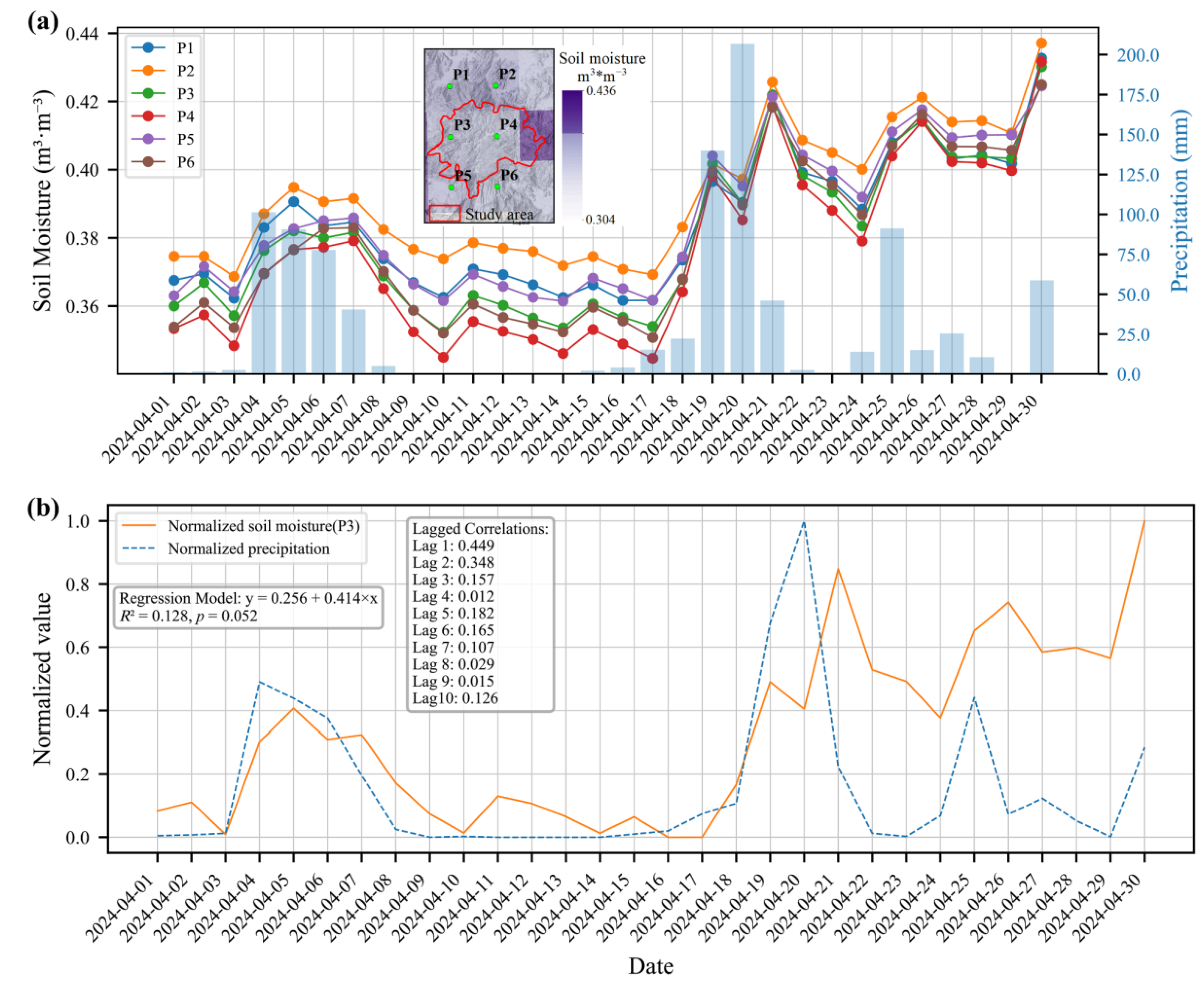Click the 0.36 tick on soil moisture axis
This screenshot has width=1204, height=990.
click(x=82, y=306)
